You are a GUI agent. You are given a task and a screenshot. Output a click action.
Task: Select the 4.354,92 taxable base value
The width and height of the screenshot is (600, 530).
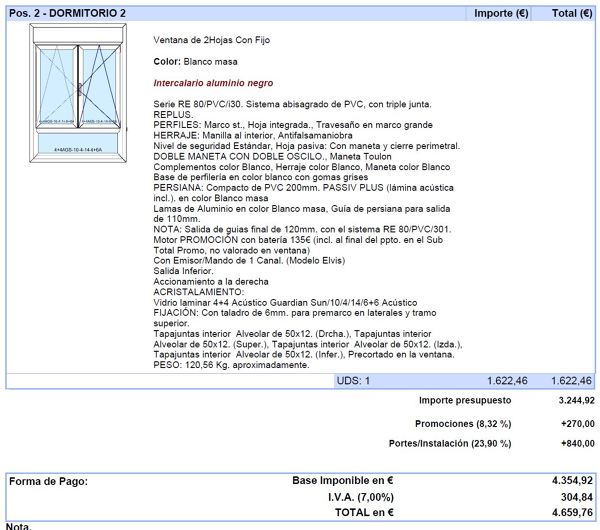point(572,481)
